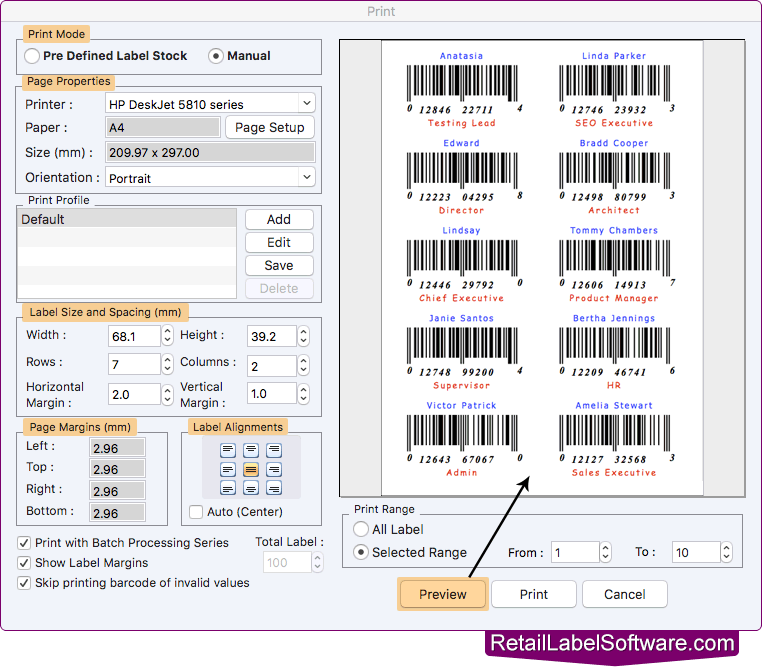762x667 pixels.
Task: Open Page Setup
Action: [270, 127]
